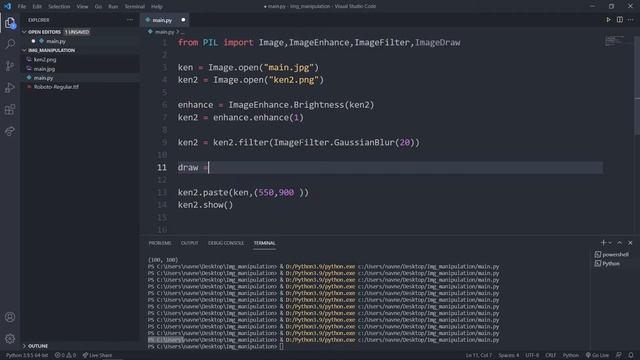Open editor More Actions ellipsis

(631, 20)
